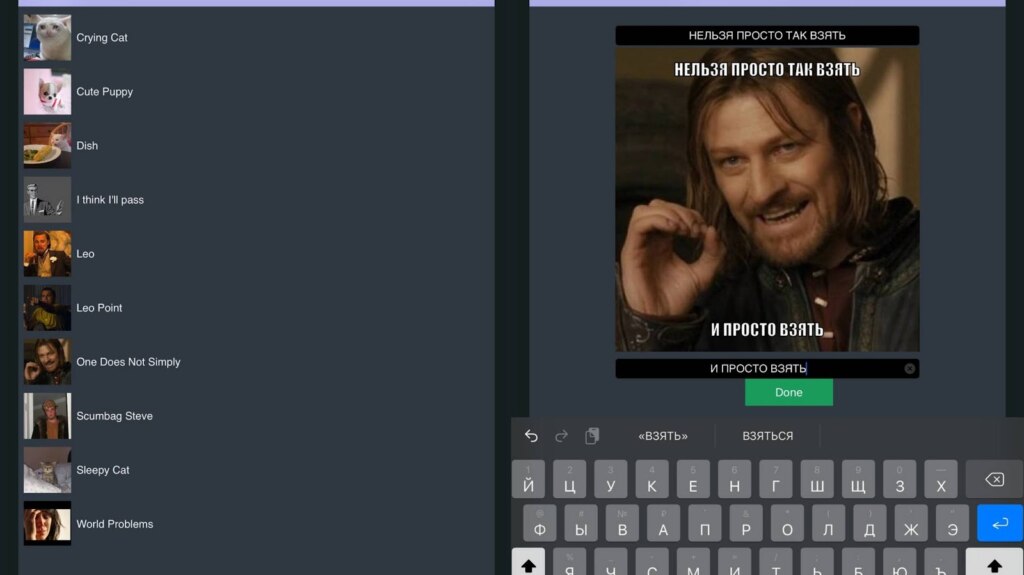
Task: Open the Leo meme thumbnail
Action: point(47,254)
